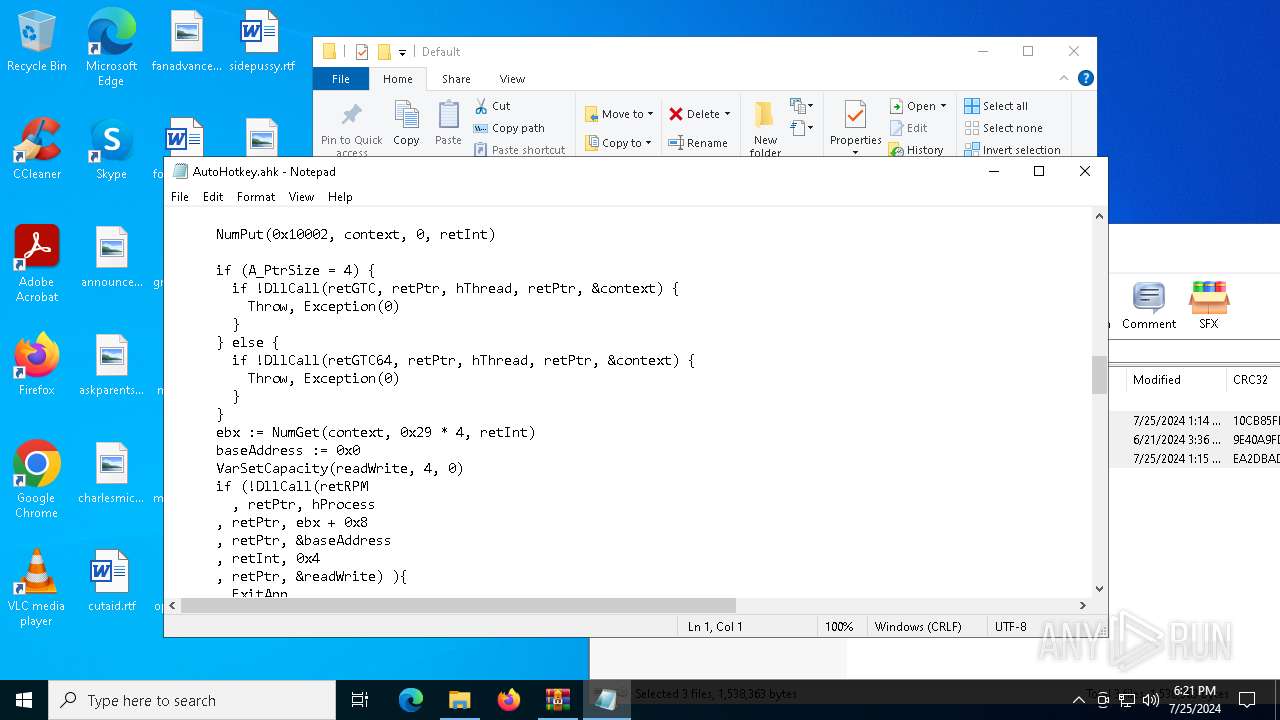
Task: Click Notepad horizontal scrollbar thumb
Action: (459, 605)
